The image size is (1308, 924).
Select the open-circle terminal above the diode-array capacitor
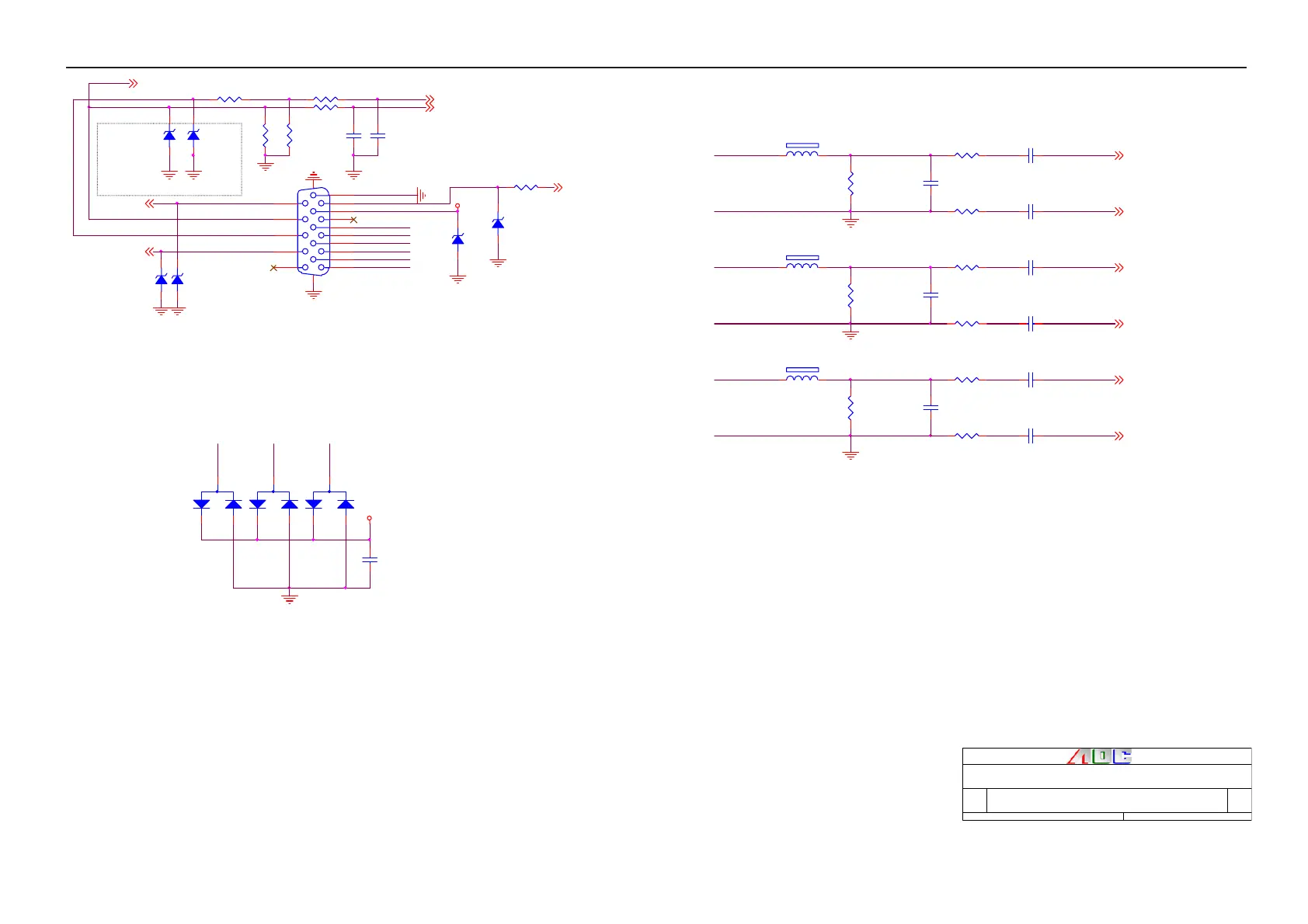(370, 517)
